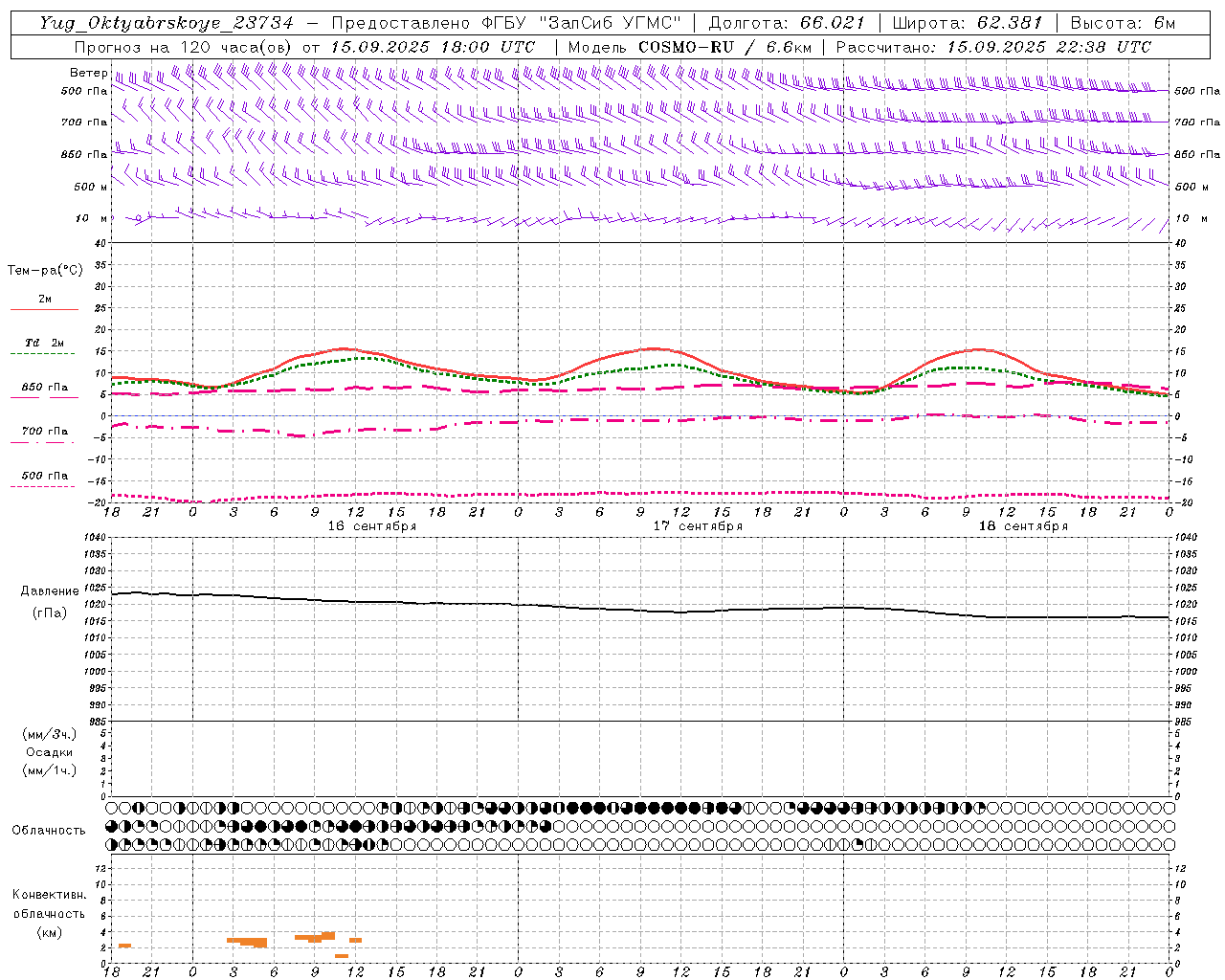1225x980 pixels.
Task: Select the provider text ФГБУ "ЗапСиб УГМС"
Action: 582,23
